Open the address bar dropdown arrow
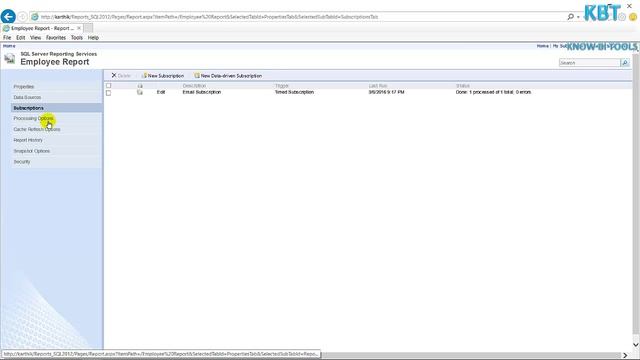This screenshot has width=640, height=360. [578, 17]
